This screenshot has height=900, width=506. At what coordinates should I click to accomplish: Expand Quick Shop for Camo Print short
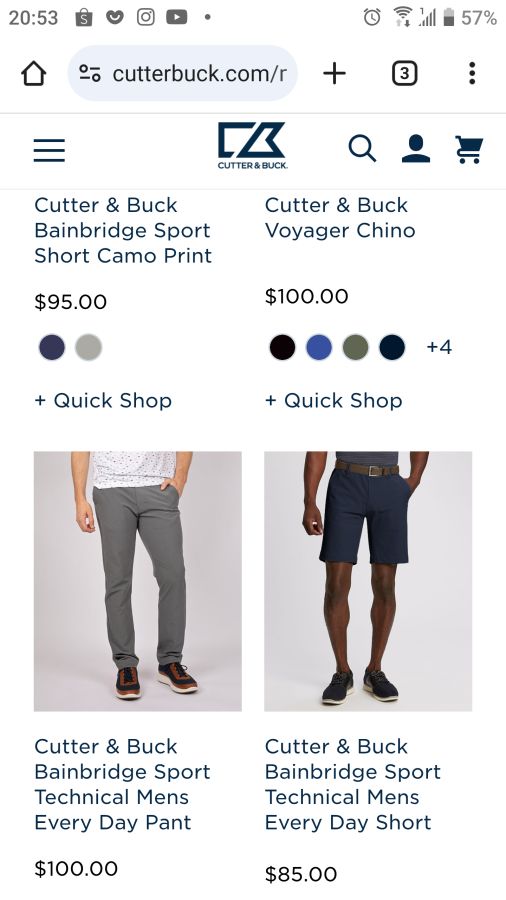[103, 401]
